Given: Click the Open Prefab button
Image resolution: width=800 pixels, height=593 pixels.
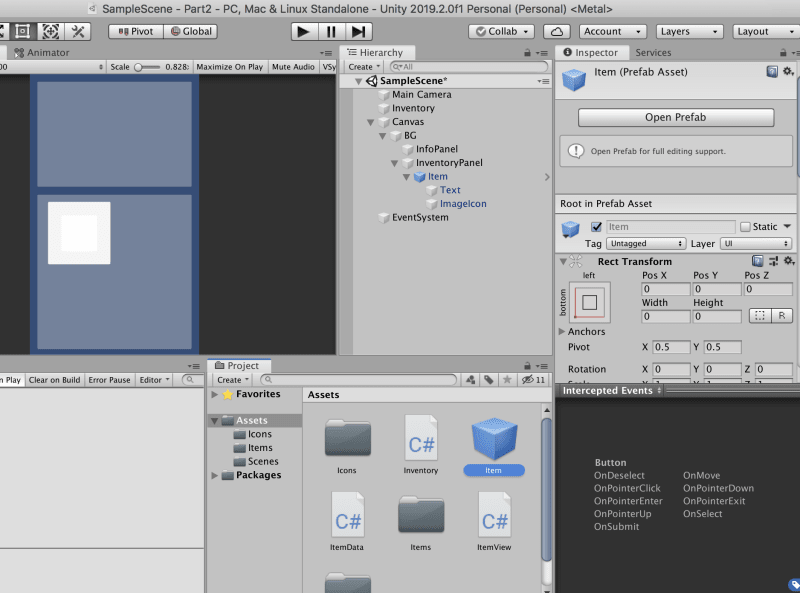Looking at the screenshot, I should (676, 117).
